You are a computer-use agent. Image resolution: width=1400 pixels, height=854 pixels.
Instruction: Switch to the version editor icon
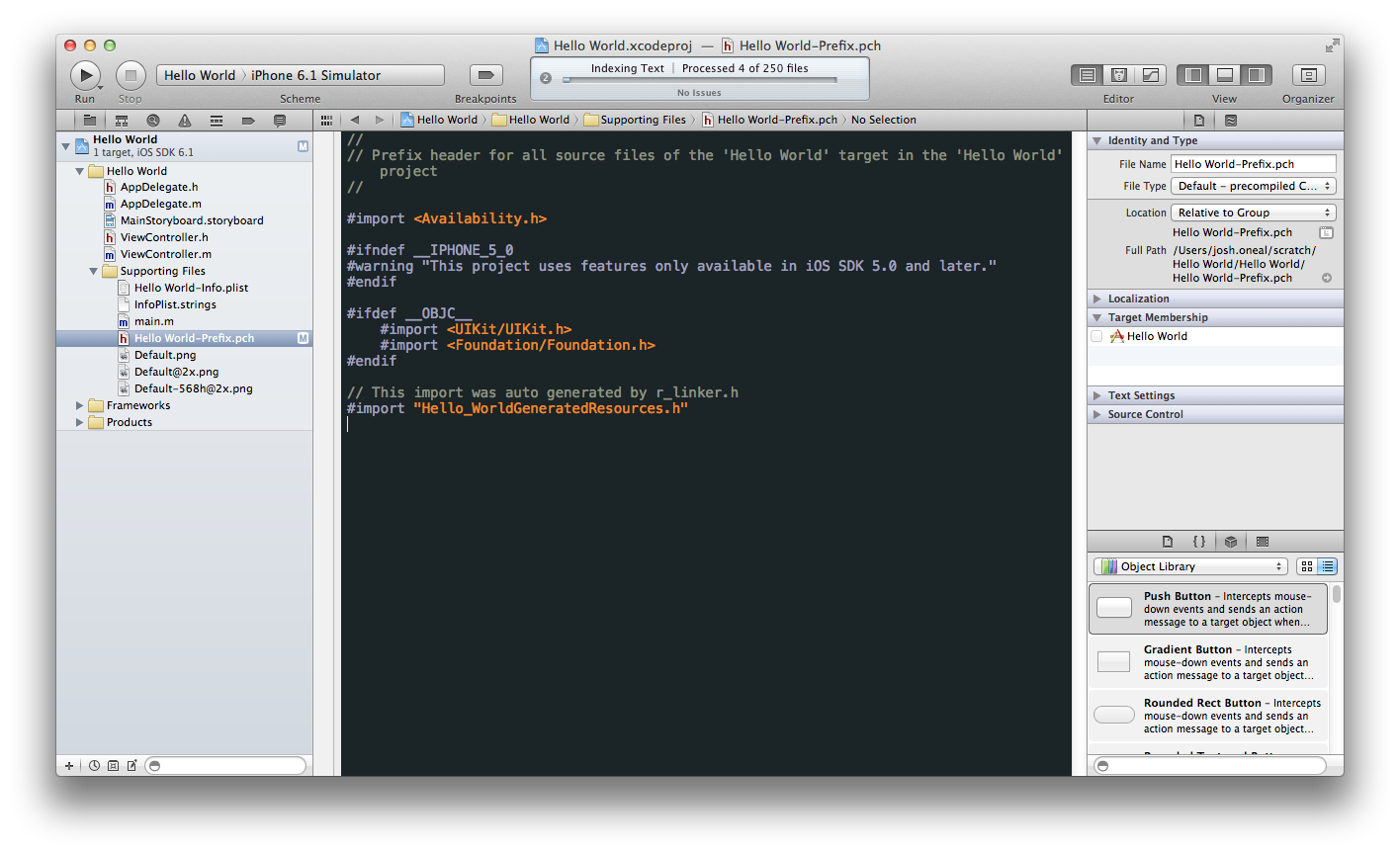[x=1151, y=75]
